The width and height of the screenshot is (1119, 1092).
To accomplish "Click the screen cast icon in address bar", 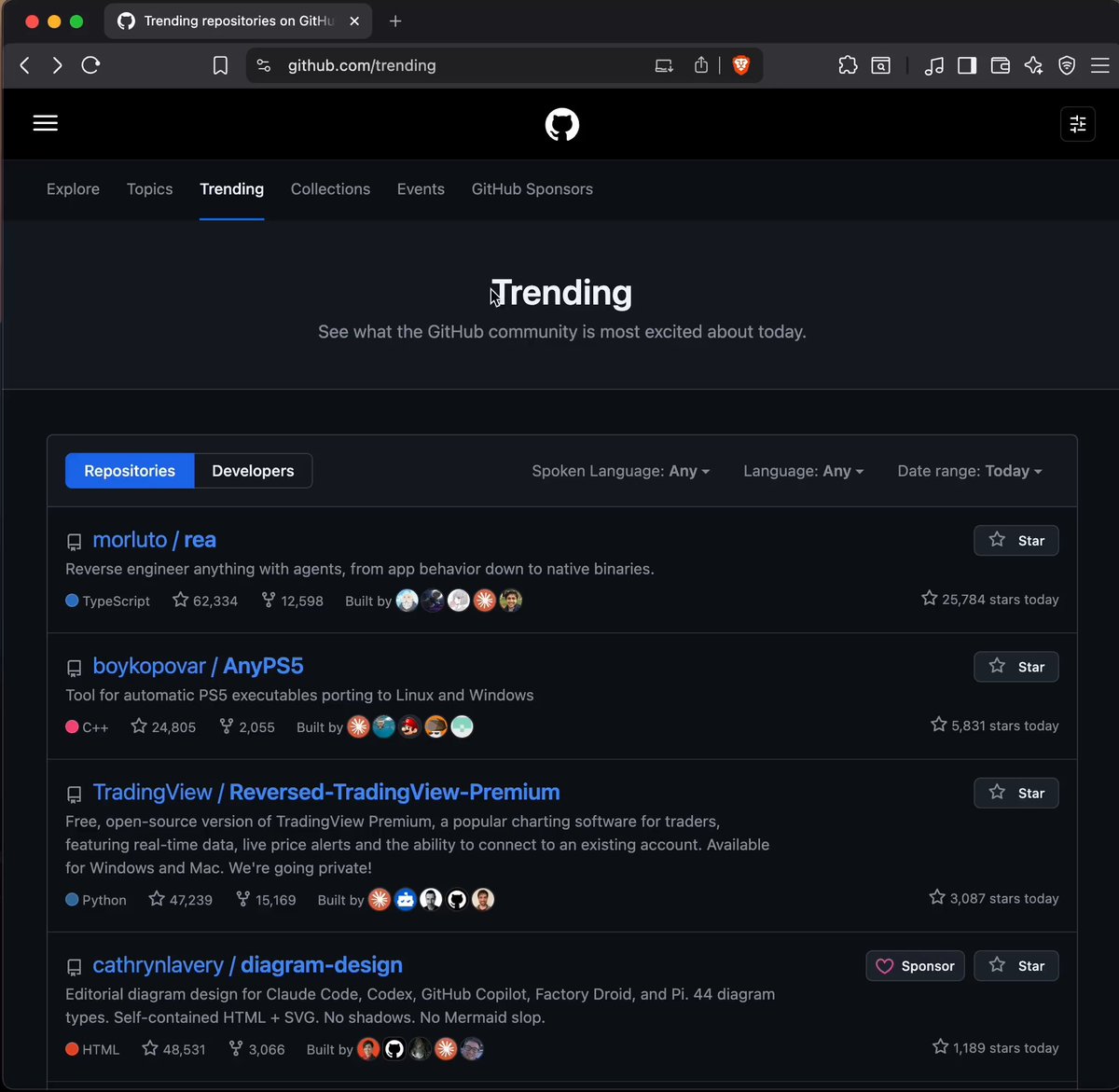I will (x=664, y=65).
